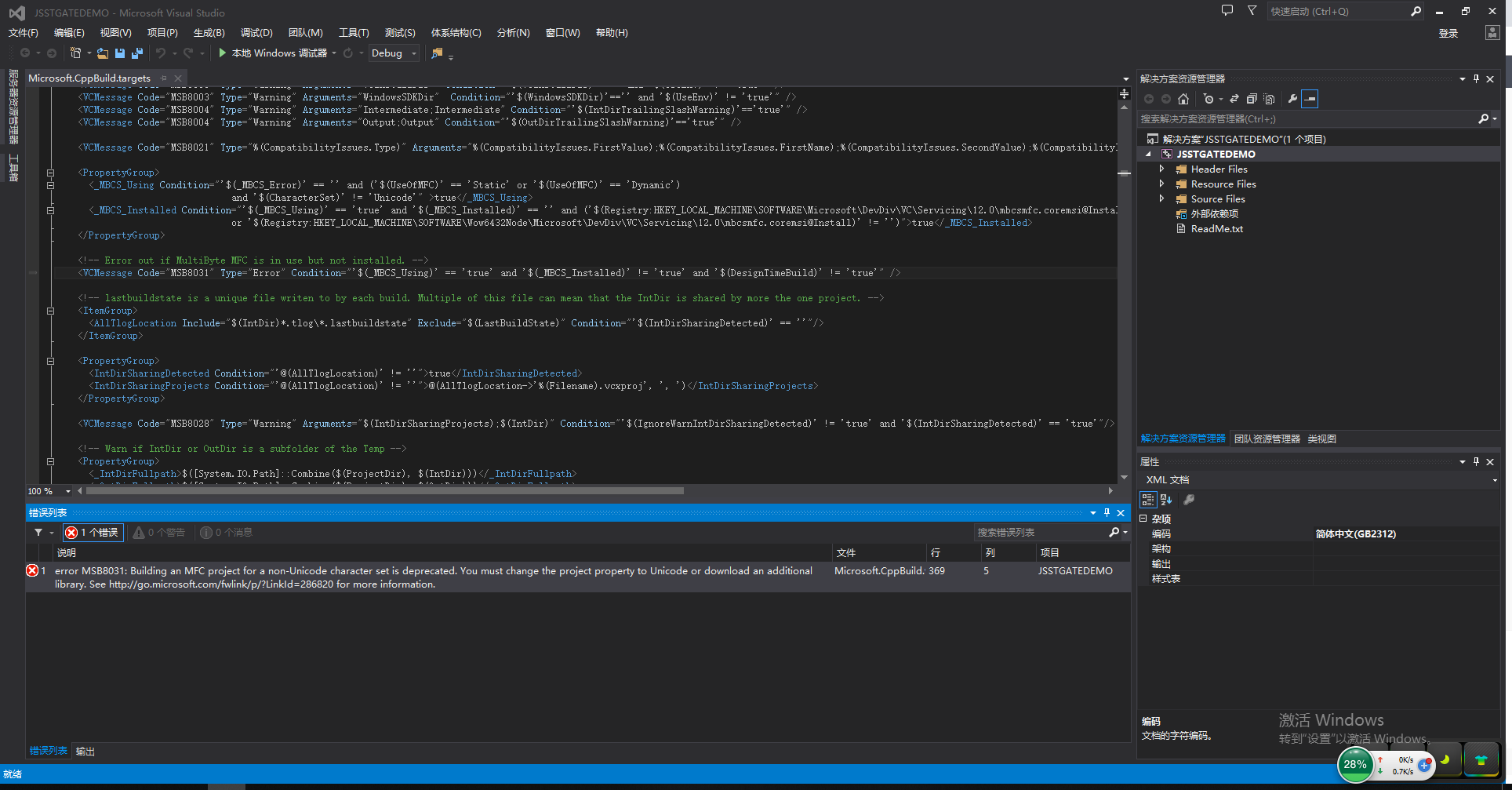This screenshot has height=790, width=1512.
Task: Toggle the '0 个警告' warnings filter
Action: pos(159,533)
